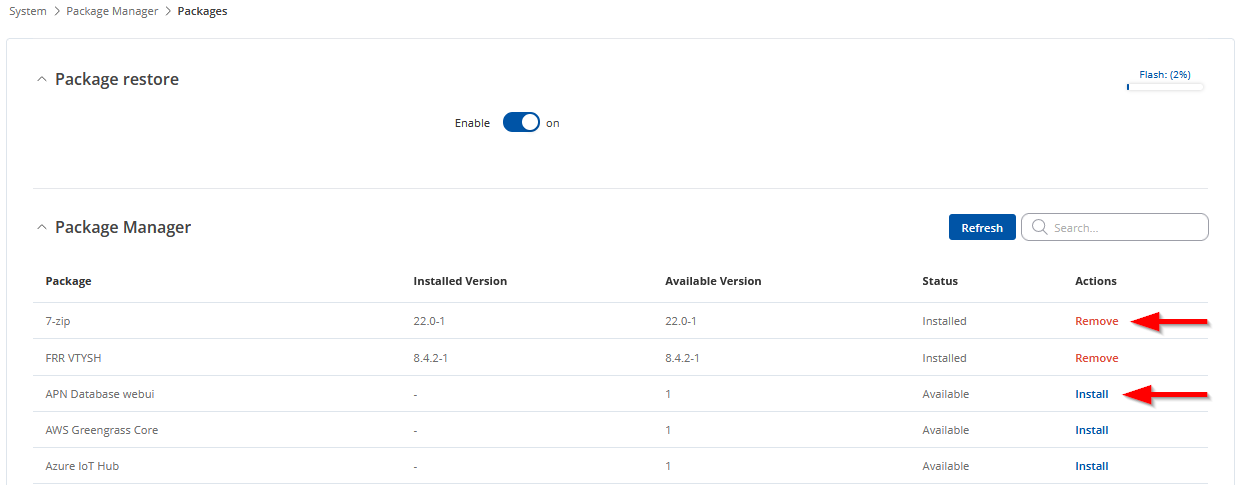Screen dimensions: 1241x485
Task: Select the FRR VTYSH package name
Action: (75, 357)
